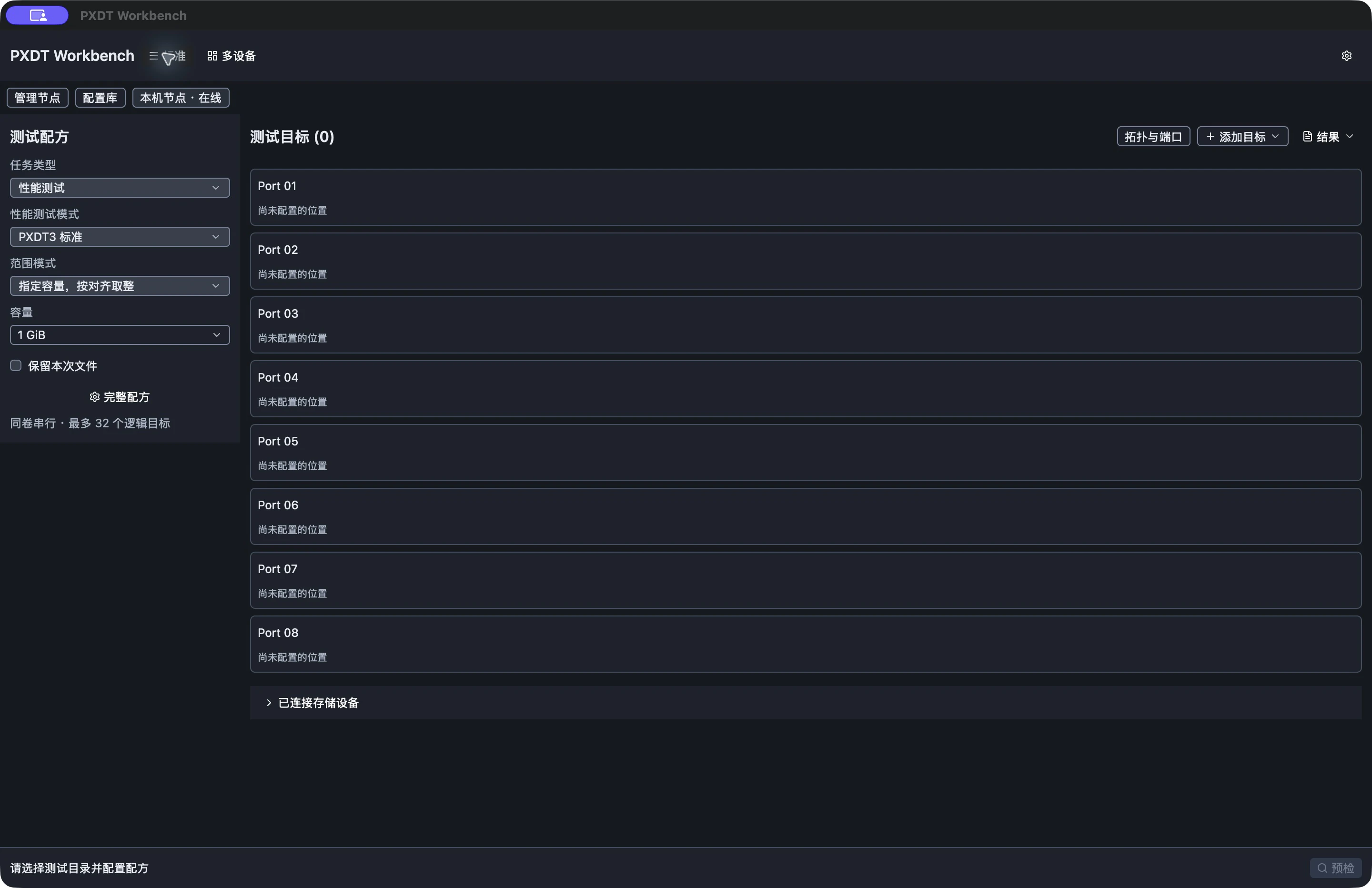The width and height of the screenshot is (1372, 888).
Task: Select the Port 04 card
Action: pos(805,389)
